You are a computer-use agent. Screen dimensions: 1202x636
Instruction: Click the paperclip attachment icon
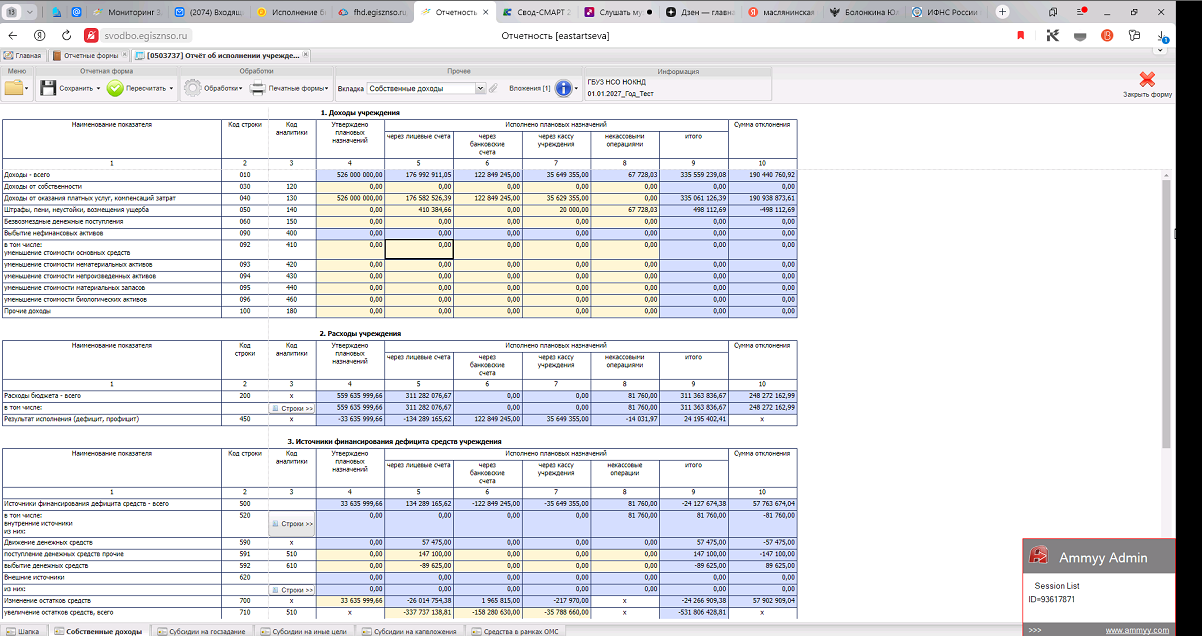pyautogui.click(x=493, y=88)
